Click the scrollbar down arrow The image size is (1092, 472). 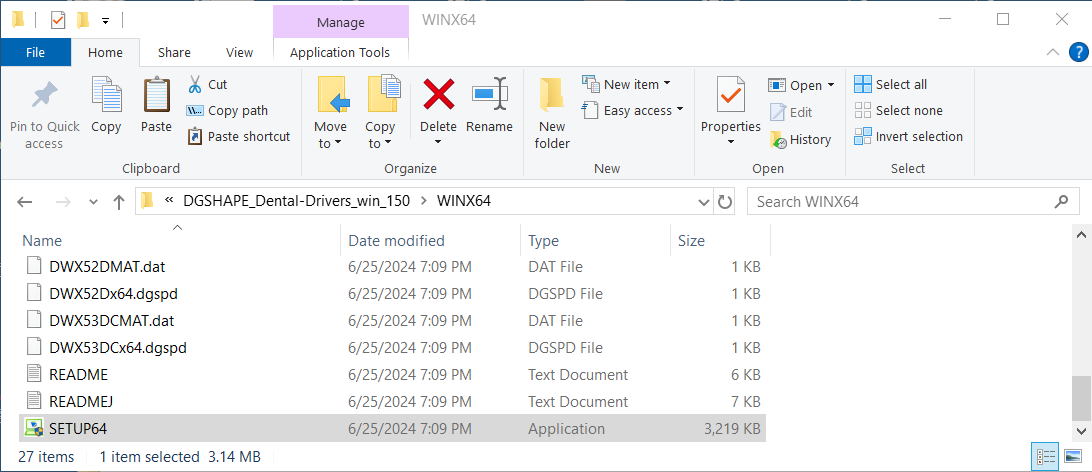(x=1082, y=432)
